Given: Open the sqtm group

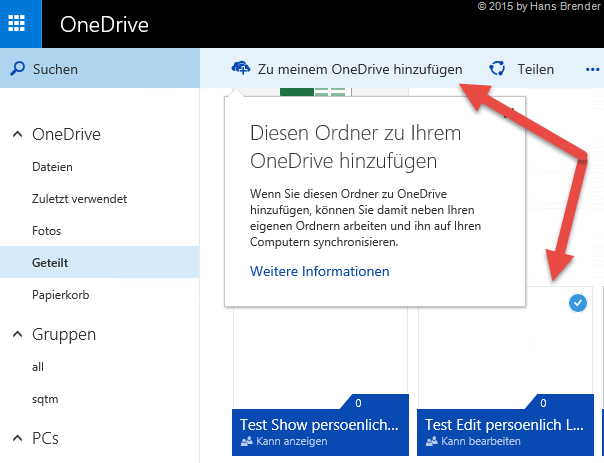Looking at the screenshot, I should 44,398.
